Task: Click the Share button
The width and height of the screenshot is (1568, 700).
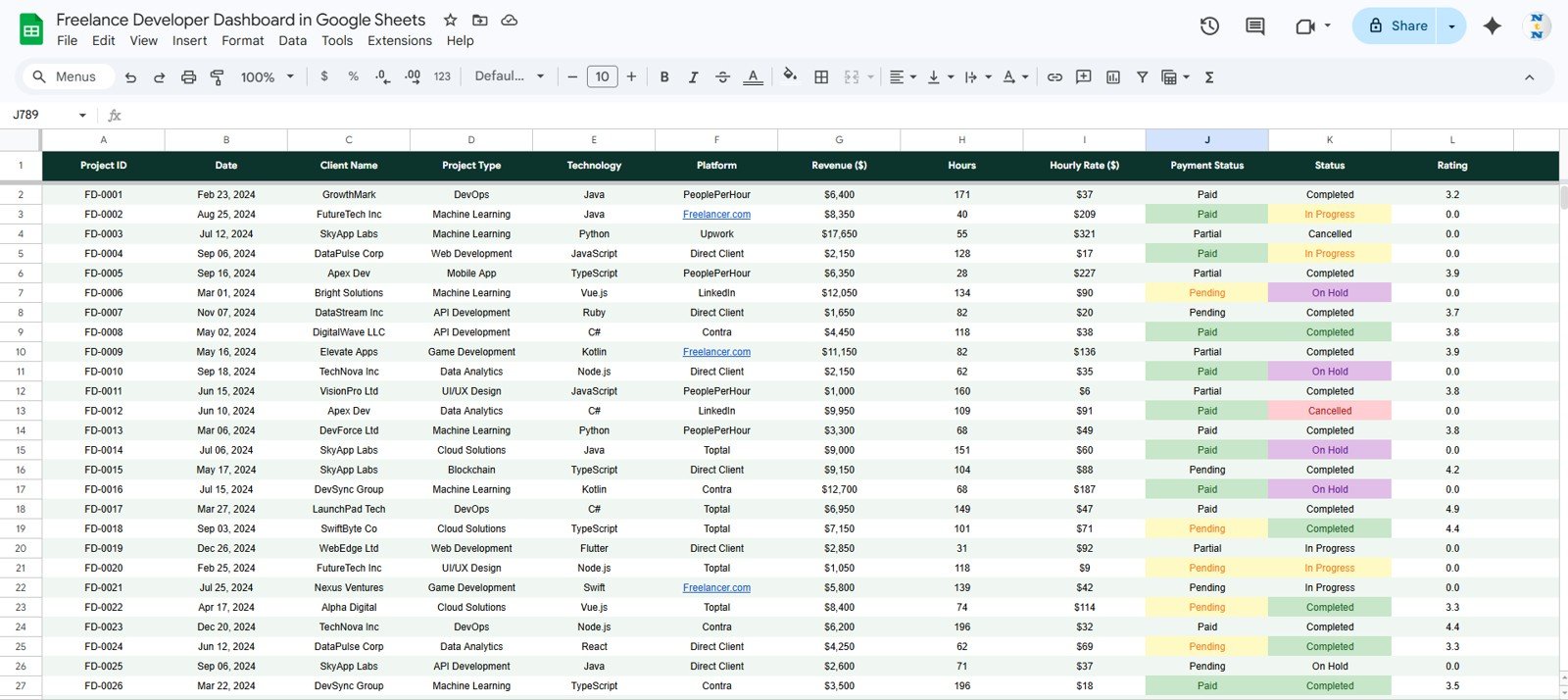Action: (x=1397, y=26)
